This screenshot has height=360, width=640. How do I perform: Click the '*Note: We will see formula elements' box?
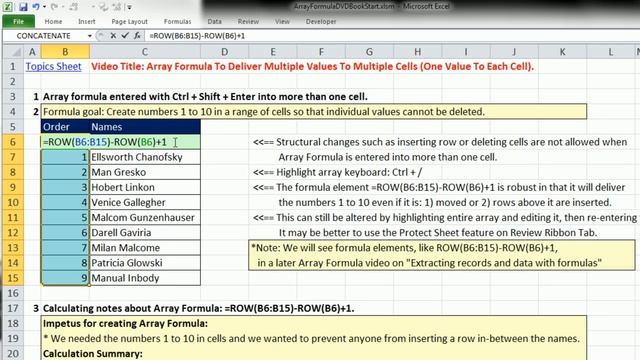click(442, 256)
